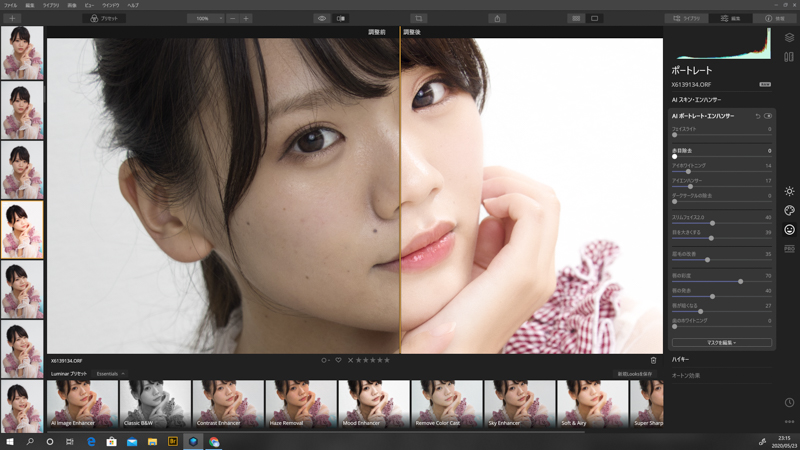Open the History clock icon
The width and height of the screenshot is (800, 450).
coord(789,403)
